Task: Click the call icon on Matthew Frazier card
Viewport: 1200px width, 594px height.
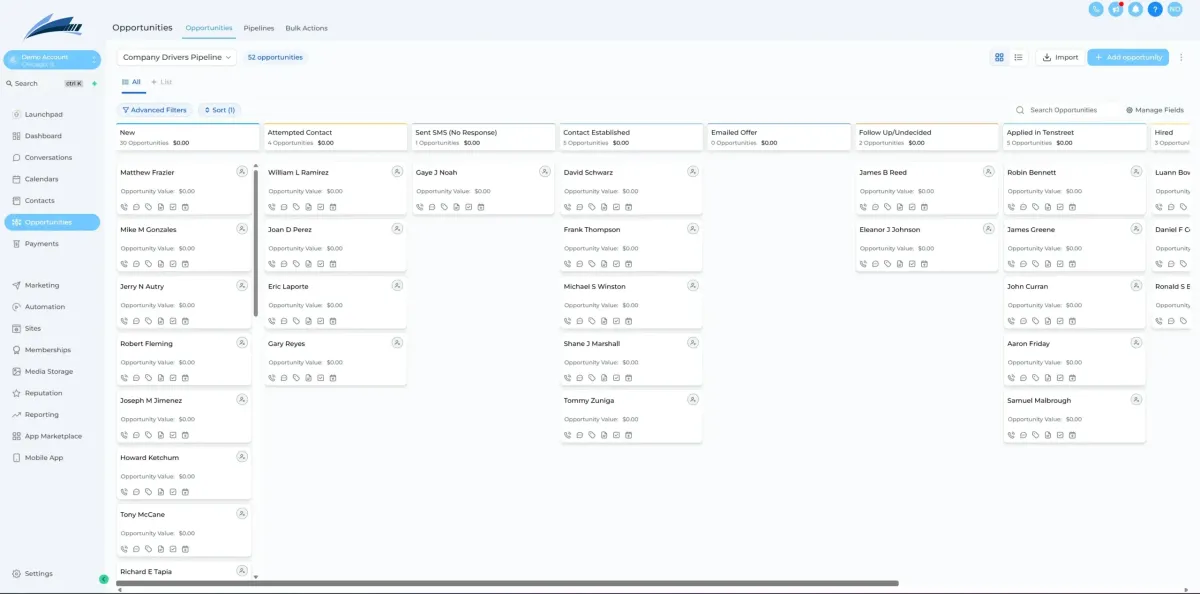Action: point(125,207)
